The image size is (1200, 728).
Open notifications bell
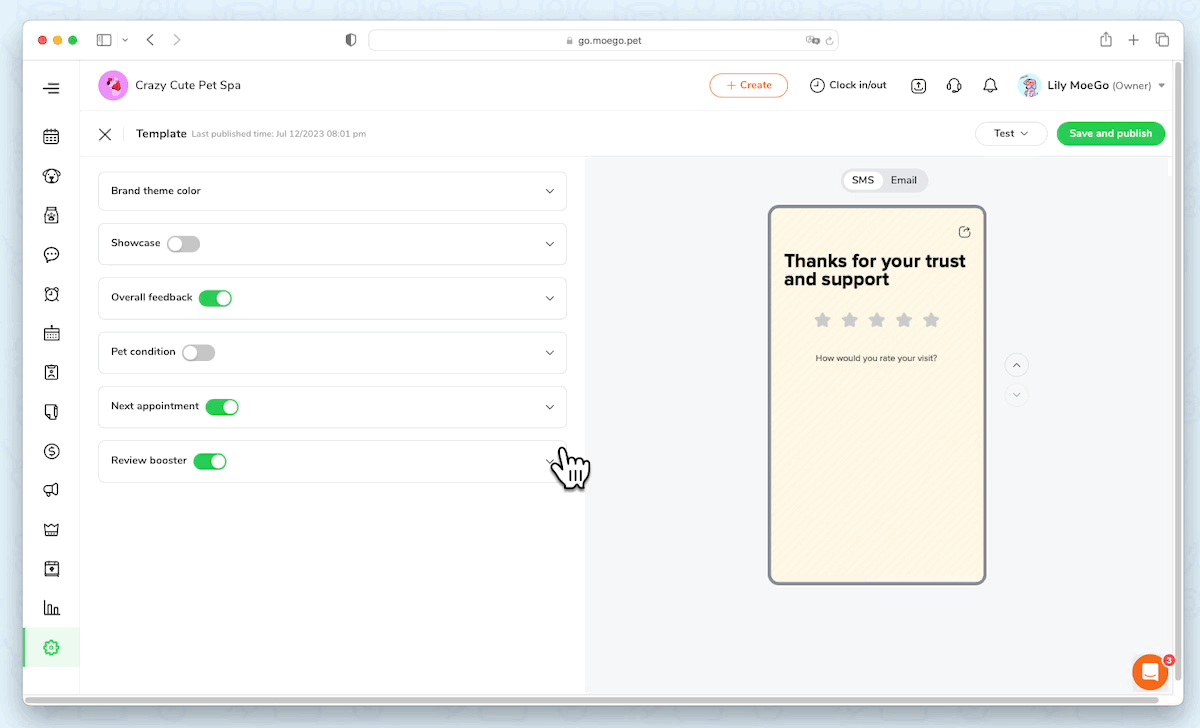(x=990, y=86)
